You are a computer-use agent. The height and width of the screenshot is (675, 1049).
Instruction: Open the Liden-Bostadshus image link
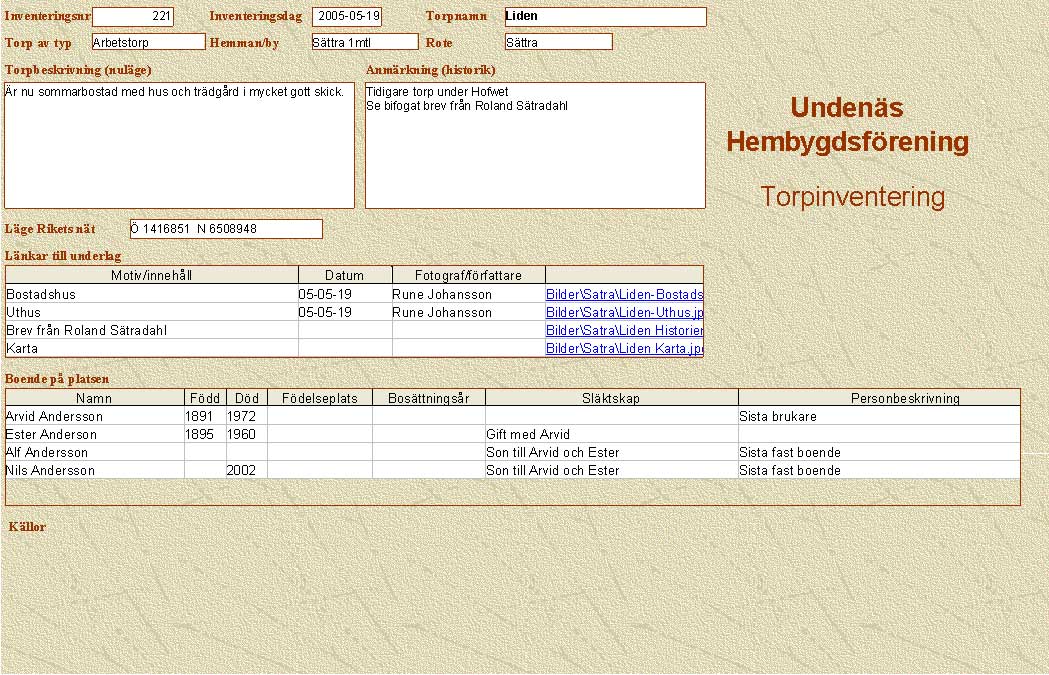(x=624, y=295)
